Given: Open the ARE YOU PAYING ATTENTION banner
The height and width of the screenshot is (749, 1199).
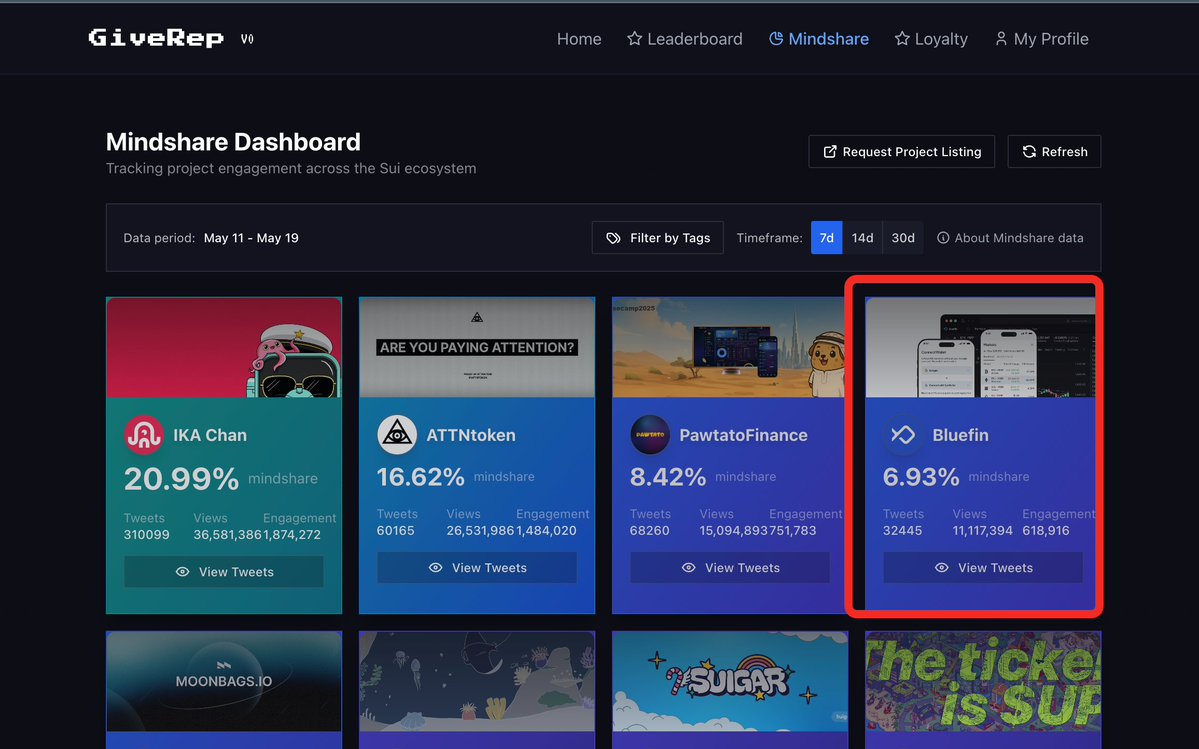Looking at the screenshot, I should tap(477, 347).
